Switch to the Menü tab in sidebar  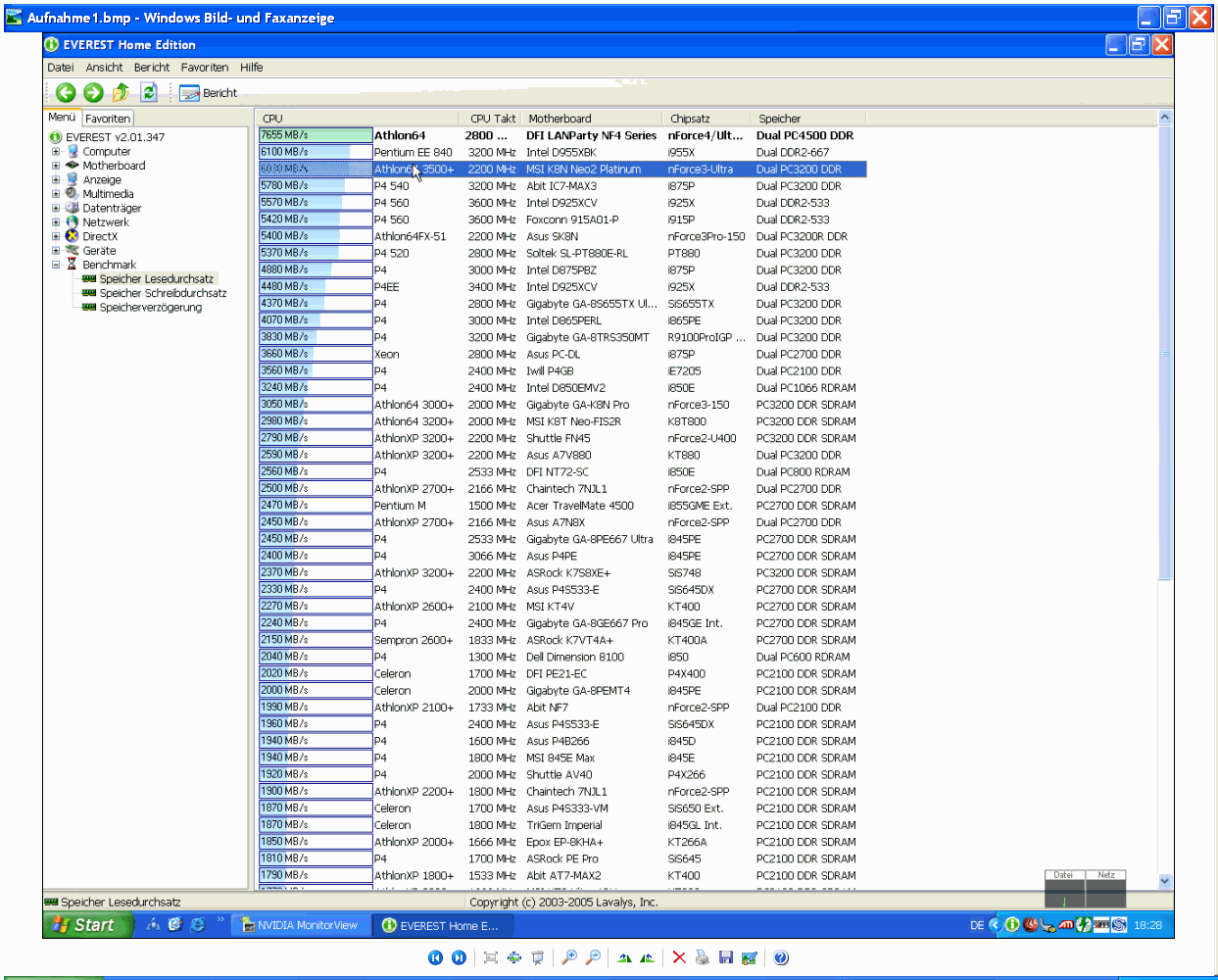click(62, 118)
